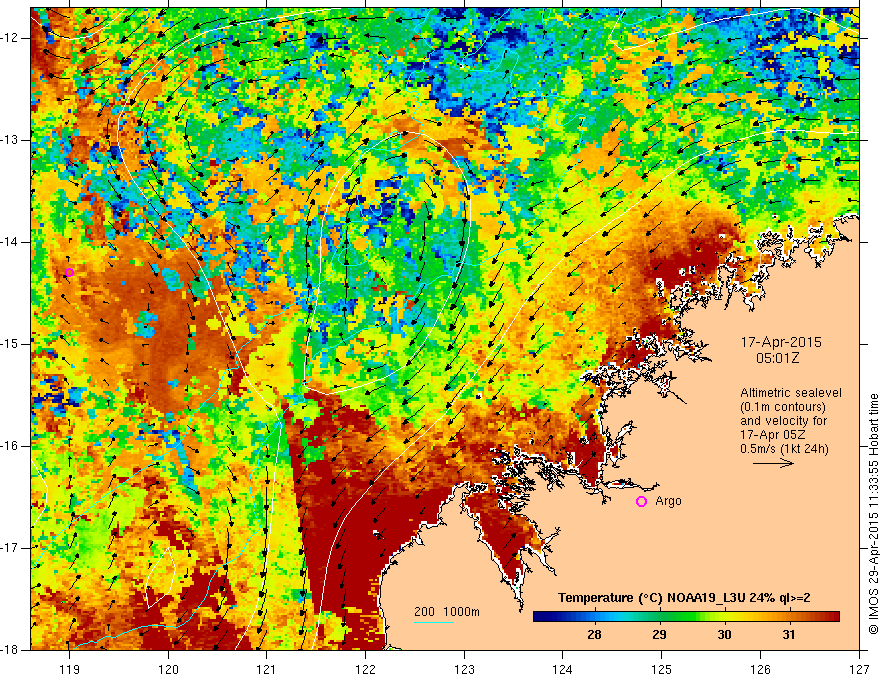880x680 pixels.
Task: Click the '30' color bar tick label
Action: [724, 635]
